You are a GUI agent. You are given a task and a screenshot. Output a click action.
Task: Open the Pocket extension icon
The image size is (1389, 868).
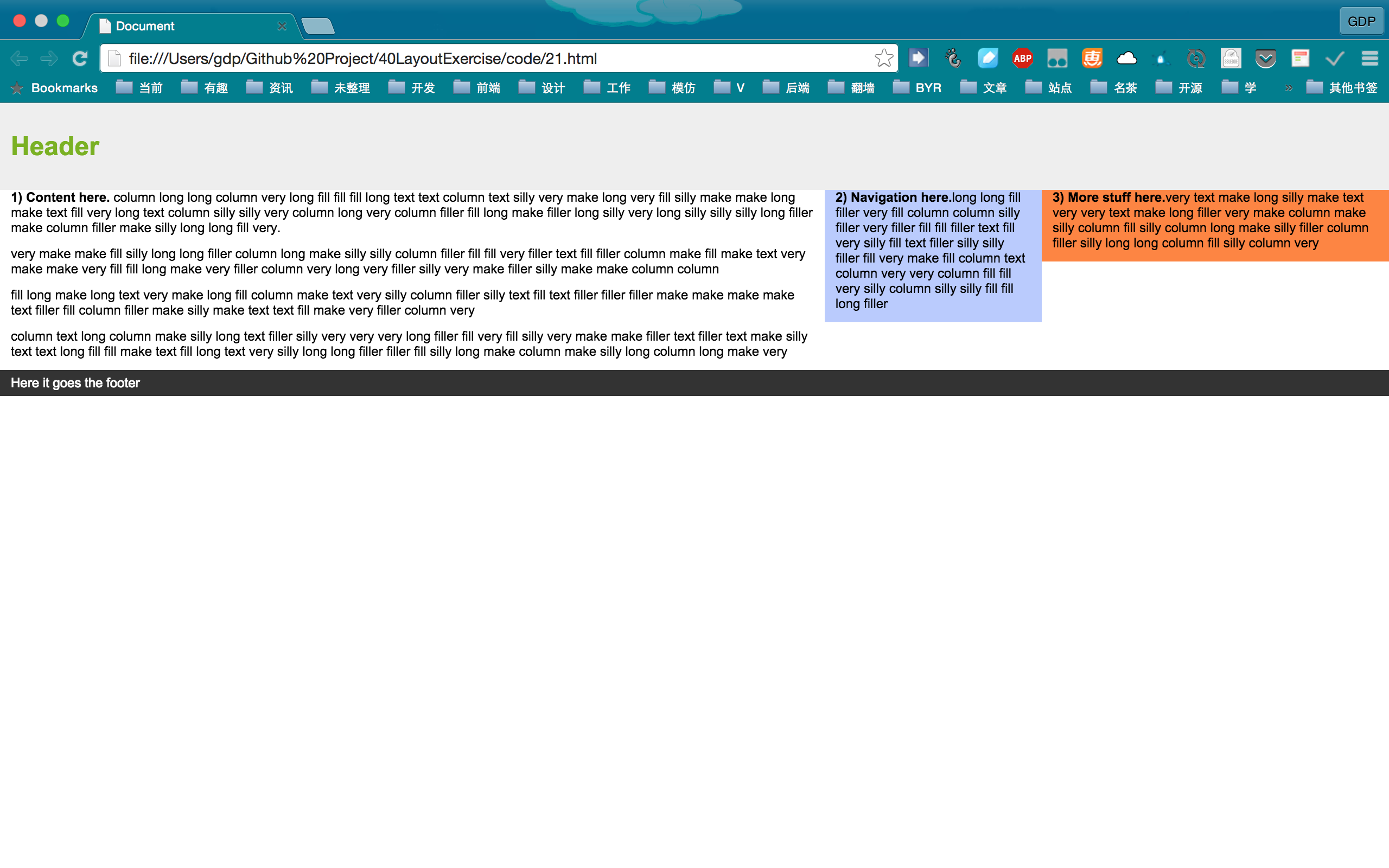(1265, 58)
